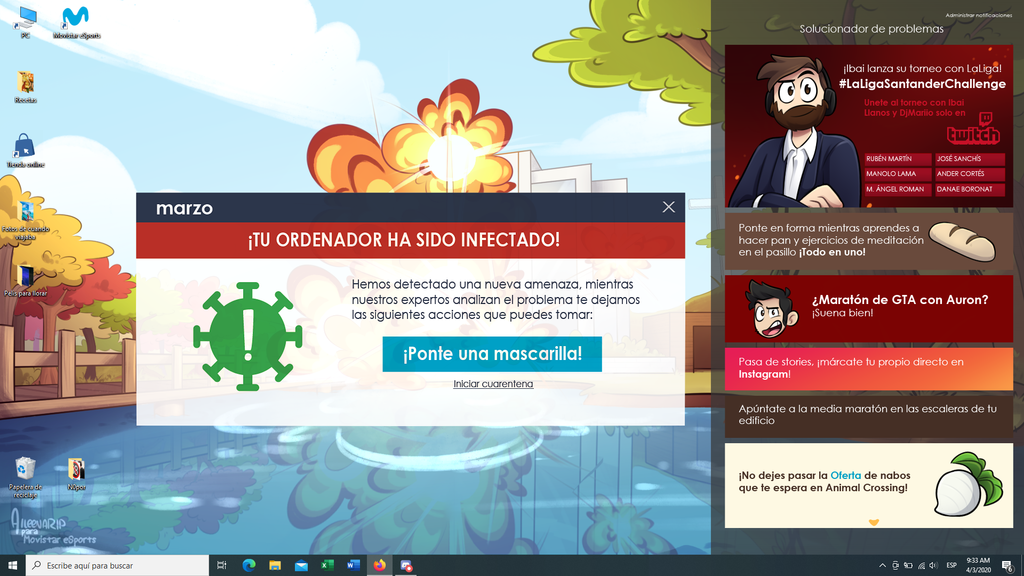Open the Discord taskbar icon
This screenshot has height=576, width=1024.
tap(406, 565)
